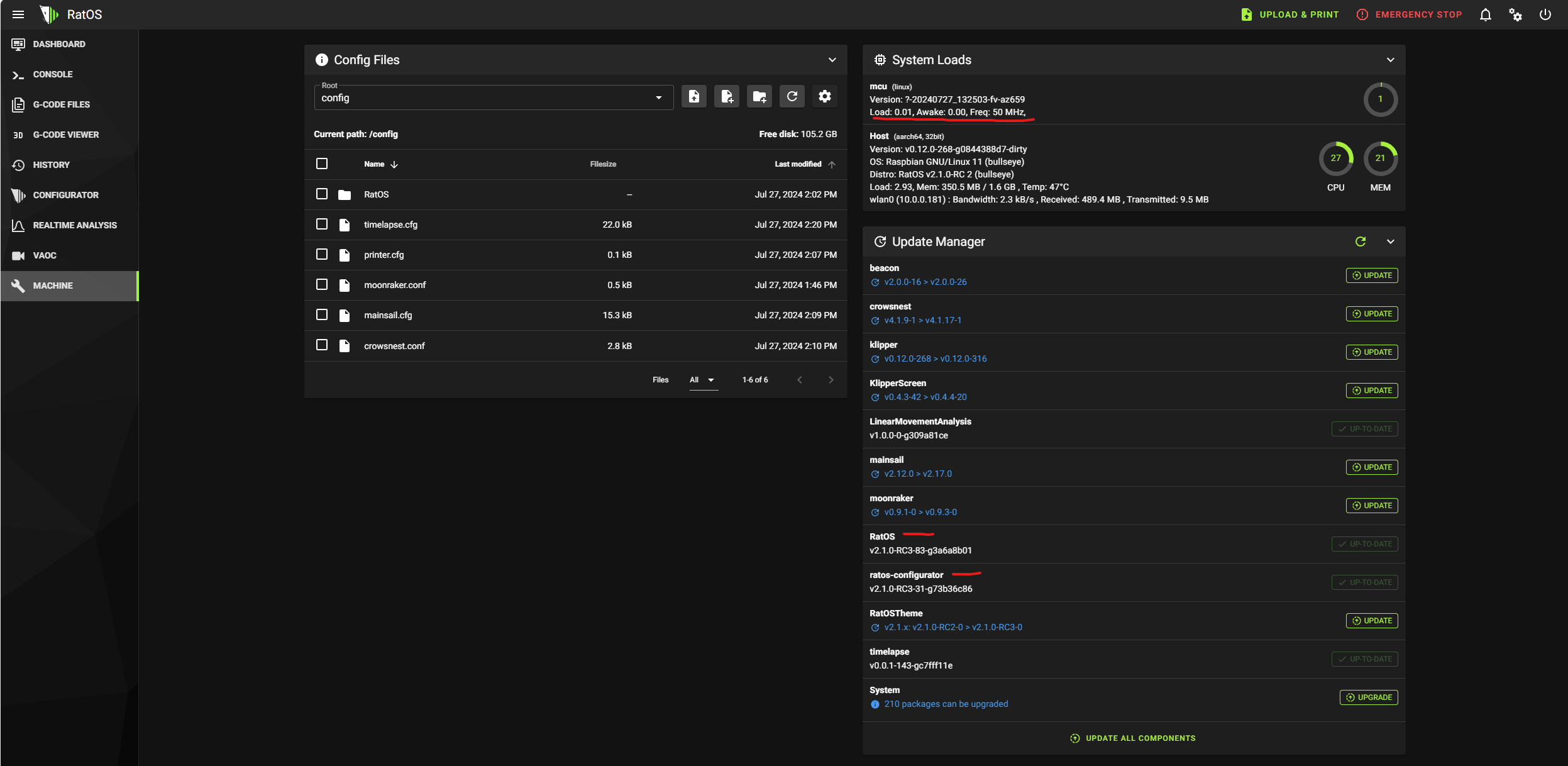Select the moonraker.conf checkbox

point(322,284)
